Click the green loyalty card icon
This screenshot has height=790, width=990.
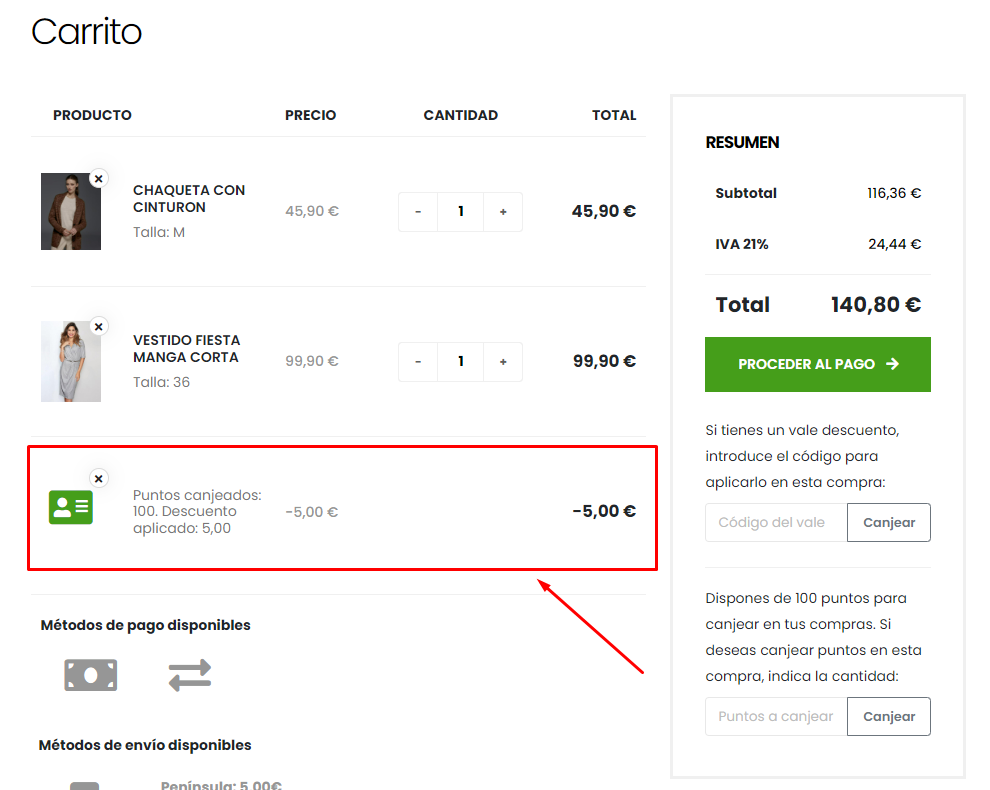click(70, 507)
